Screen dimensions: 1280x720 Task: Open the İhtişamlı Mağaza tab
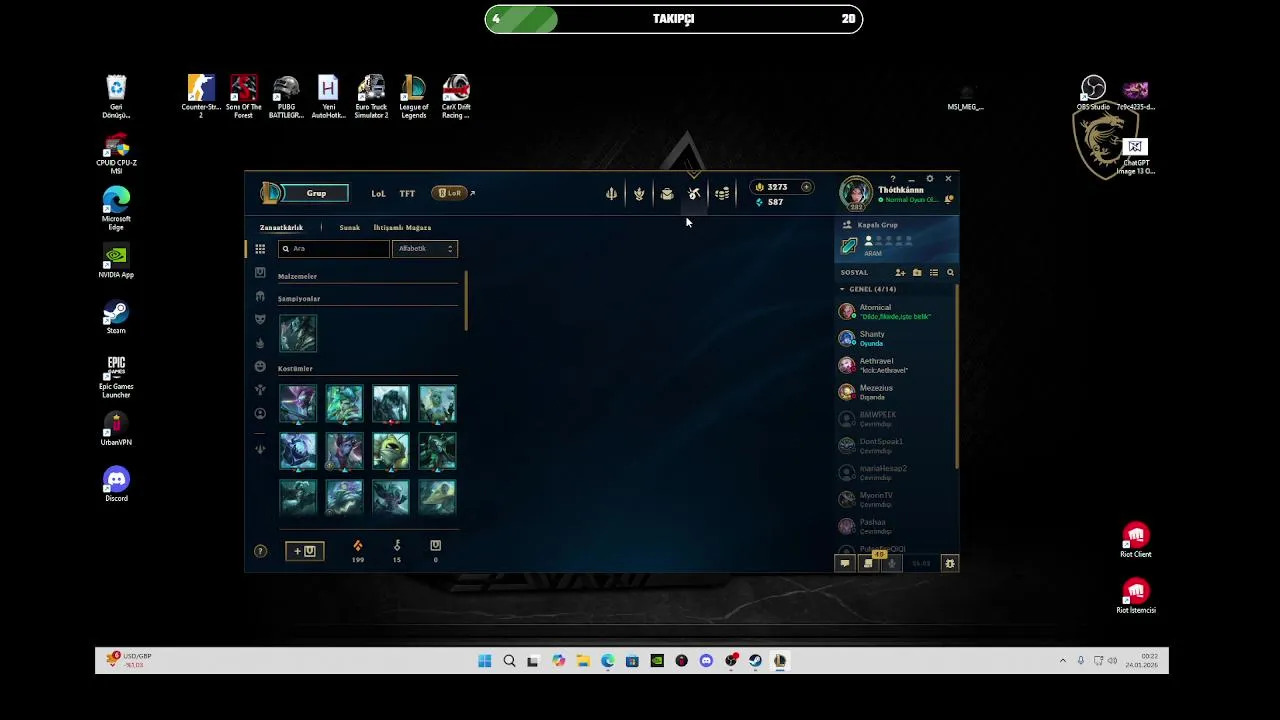coord(402,228)
